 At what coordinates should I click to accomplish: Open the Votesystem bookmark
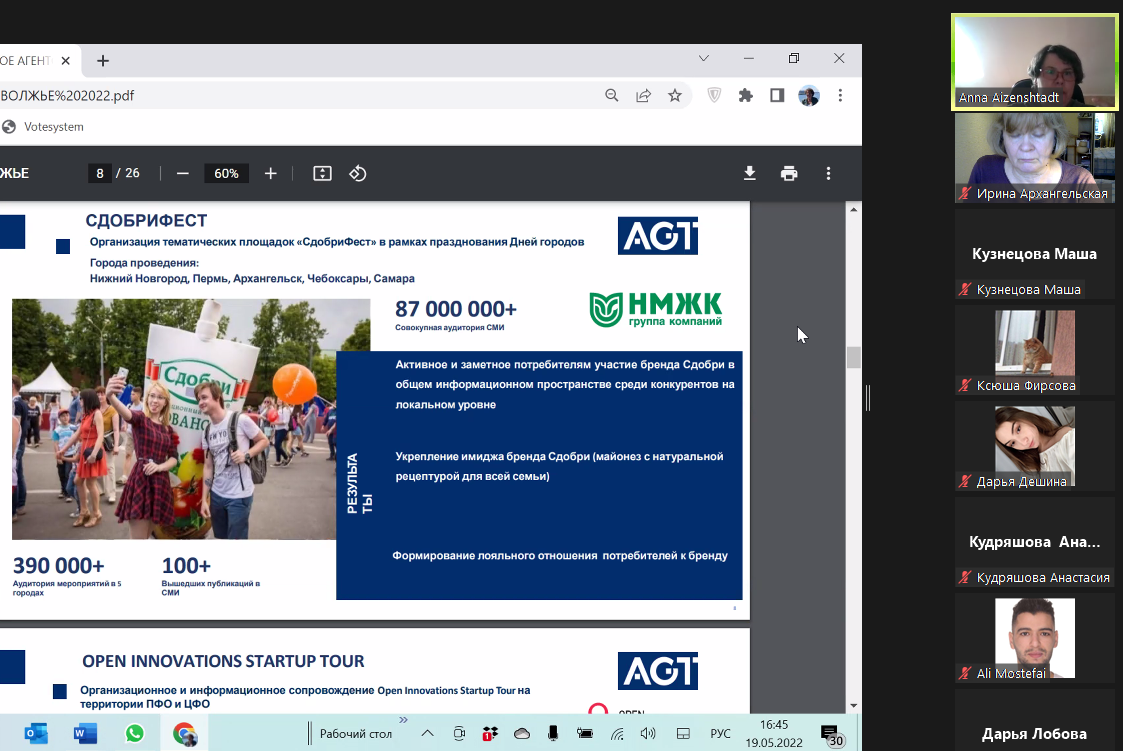pos(43,127)
